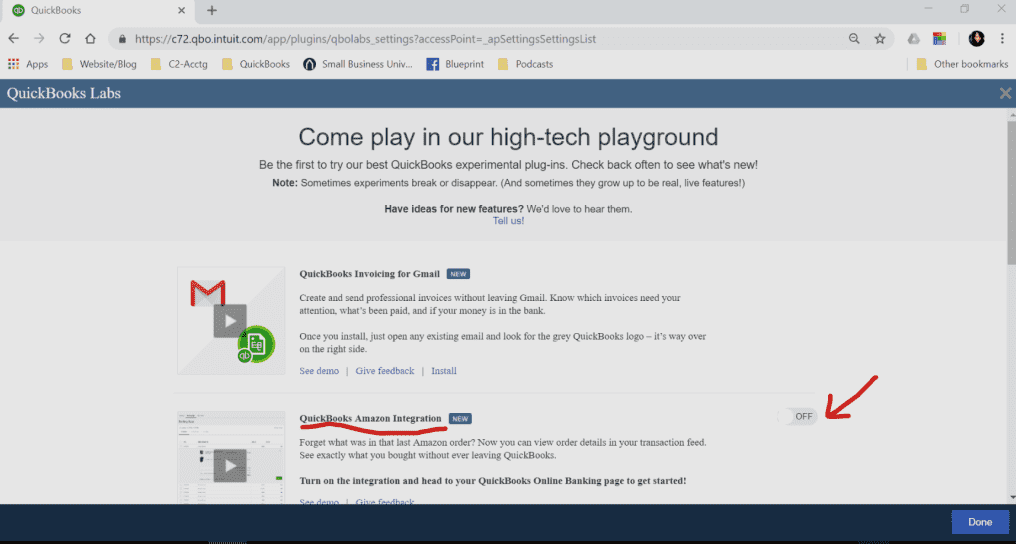The height and width of the screenshot is (544, 1016).
Task: Play the Amazon Integration demo video thumbnail
Action: pyautogui.click(x=230, y=465)
